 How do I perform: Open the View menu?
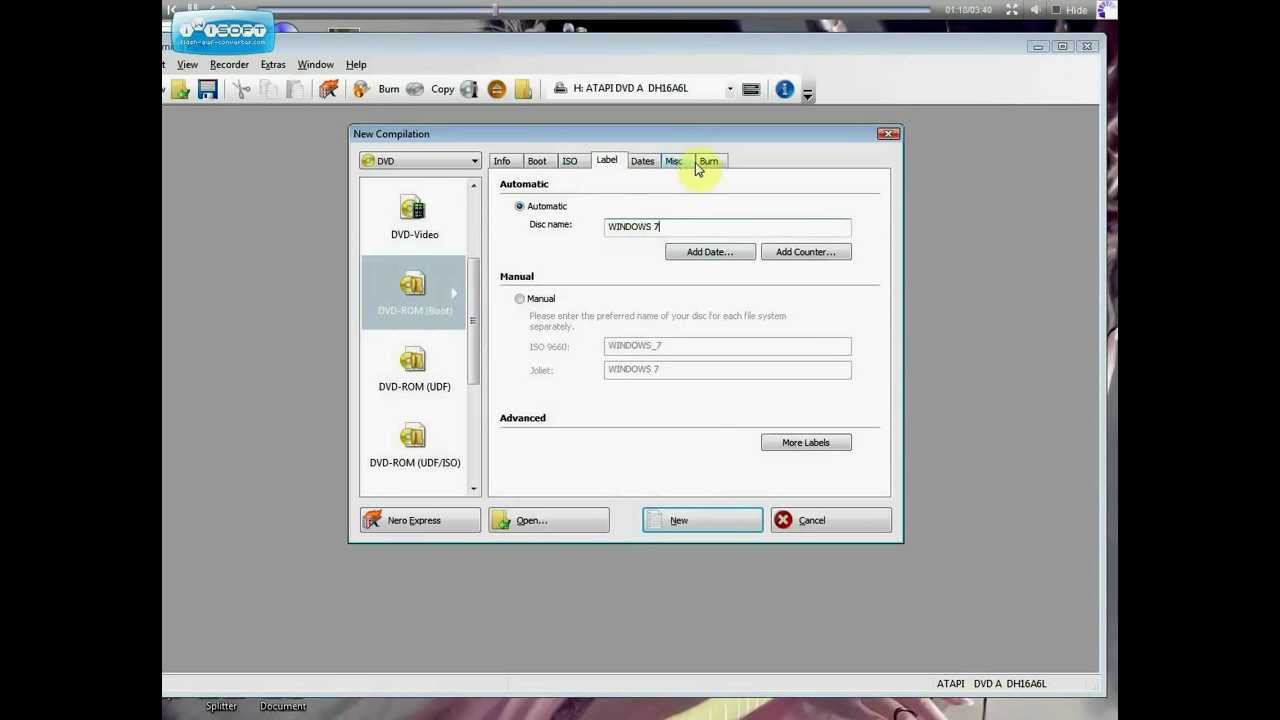[187, 64]
